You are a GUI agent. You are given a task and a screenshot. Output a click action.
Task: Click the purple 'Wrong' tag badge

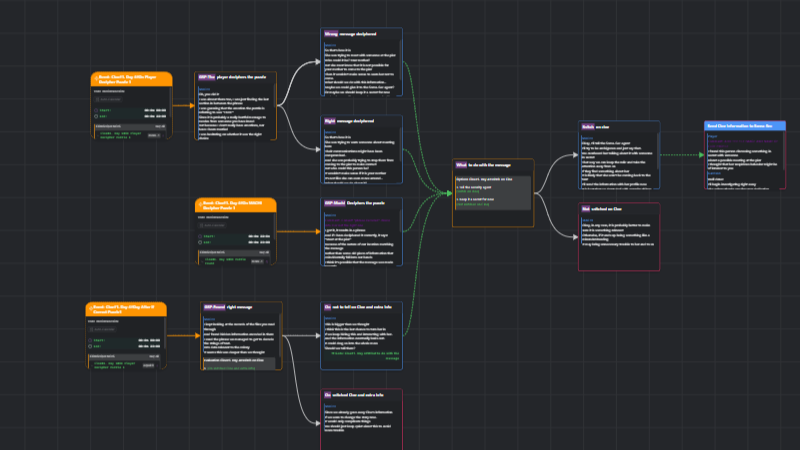click(x=331, y=34)
